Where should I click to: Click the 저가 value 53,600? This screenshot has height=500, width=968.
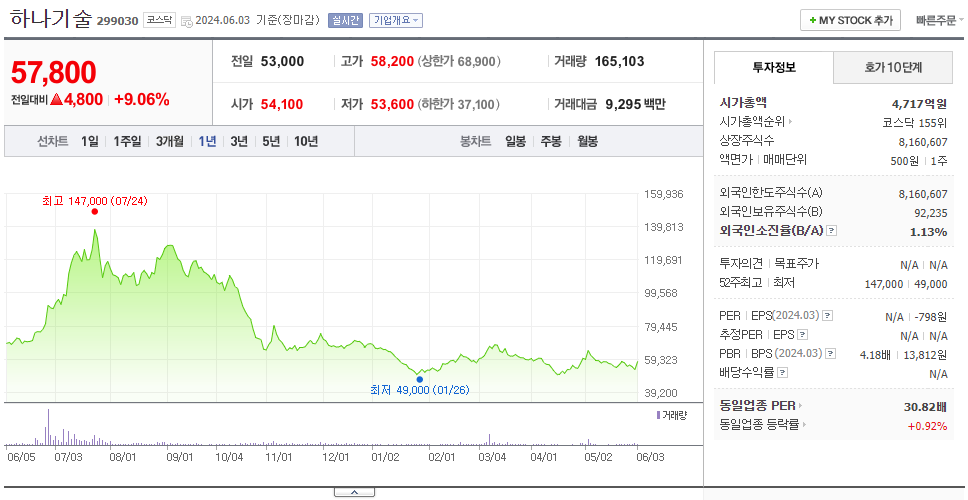click(393, 105)
